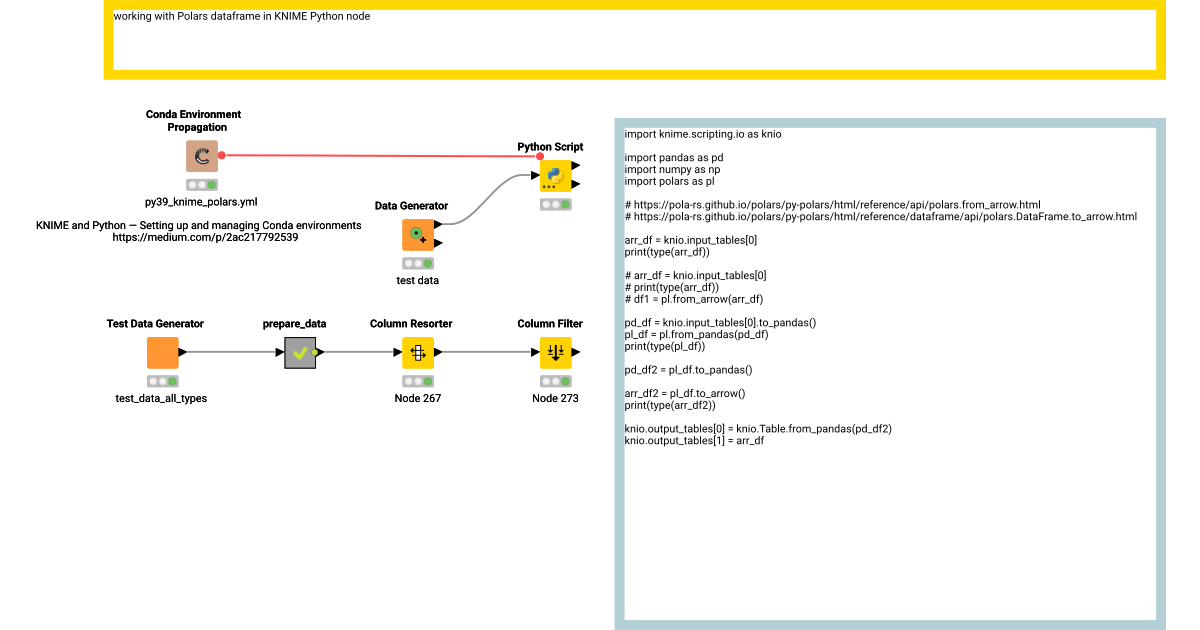The width and height of the screenshot is (1200, 630).
Task: Click the traffic light indicator below Column Resorter
Action: tap(417, 380)
